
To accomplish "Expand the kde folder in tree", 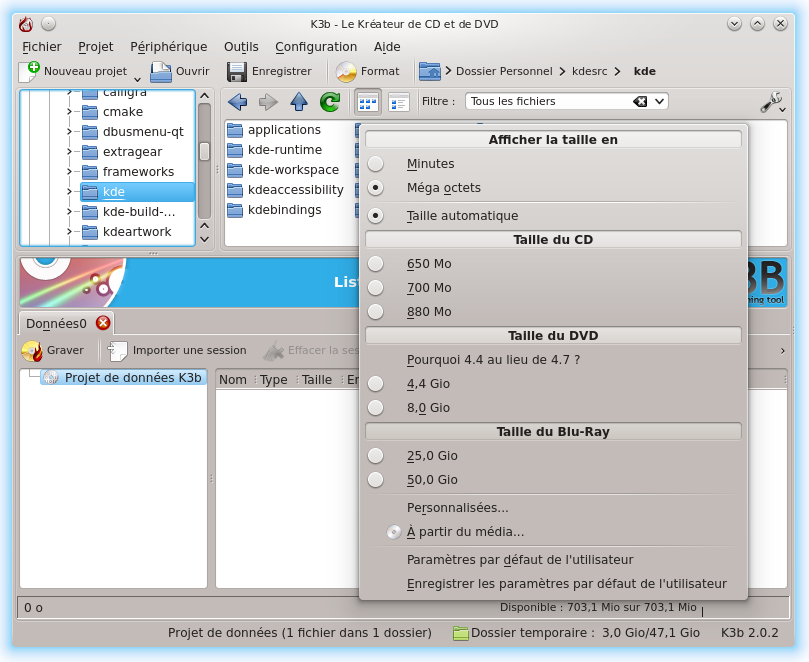I will coord(69,192).
